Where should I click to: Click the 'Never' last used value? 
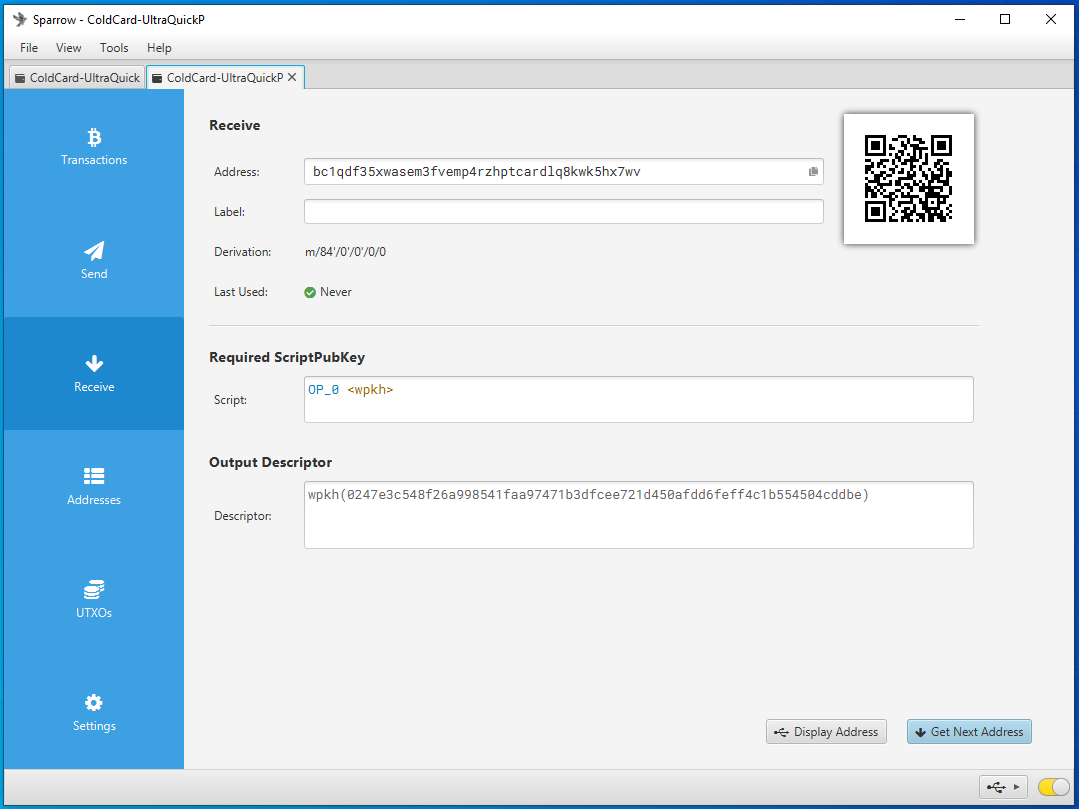(336, 292)
